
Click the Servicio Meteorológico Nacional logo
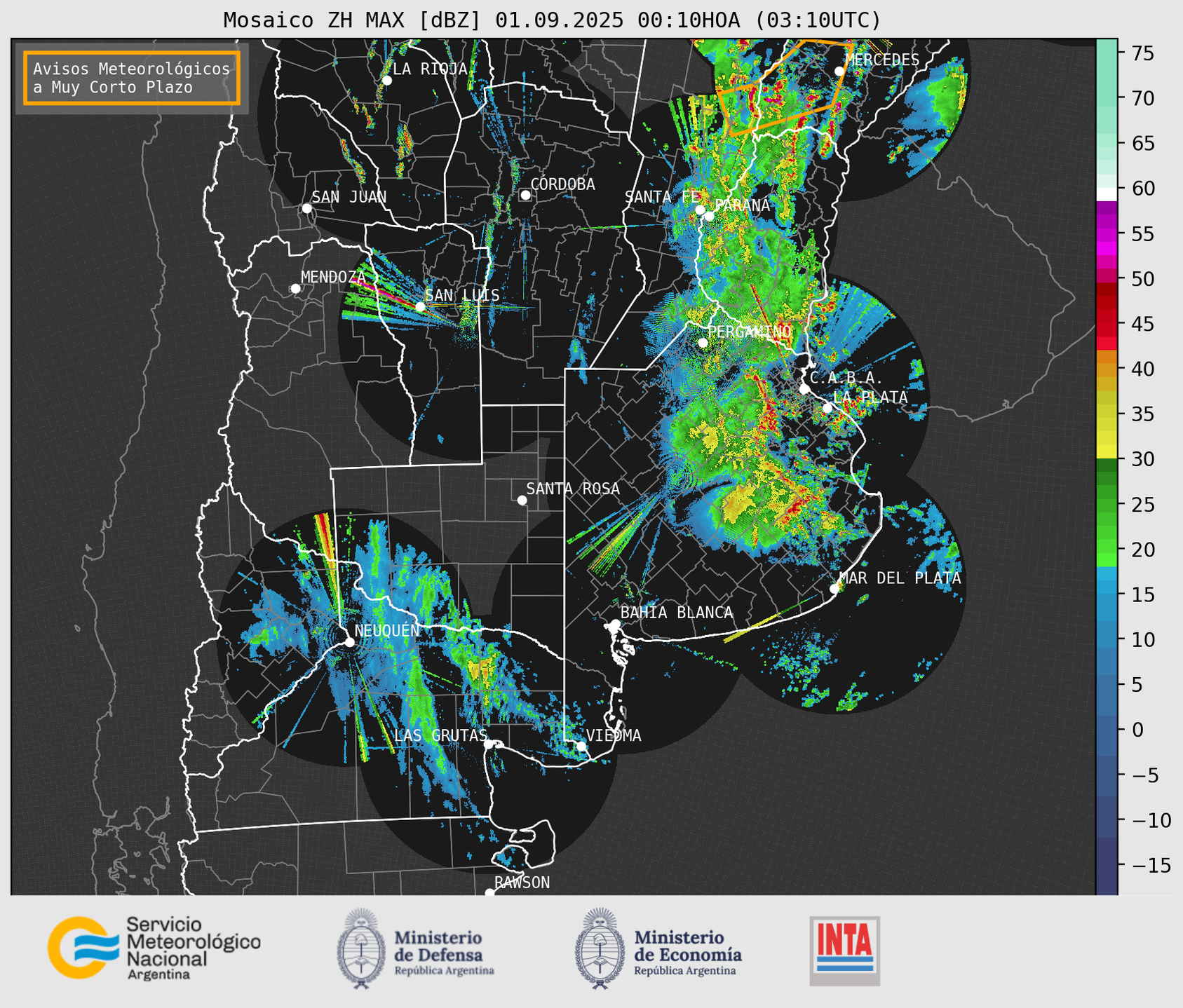[x=154, y=948]
